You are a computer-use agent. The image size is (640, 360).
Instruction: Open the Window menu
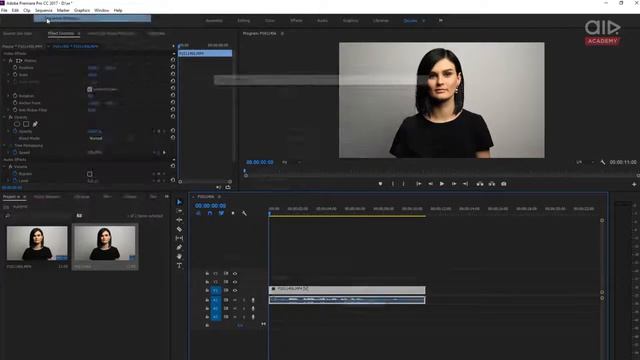102,10
